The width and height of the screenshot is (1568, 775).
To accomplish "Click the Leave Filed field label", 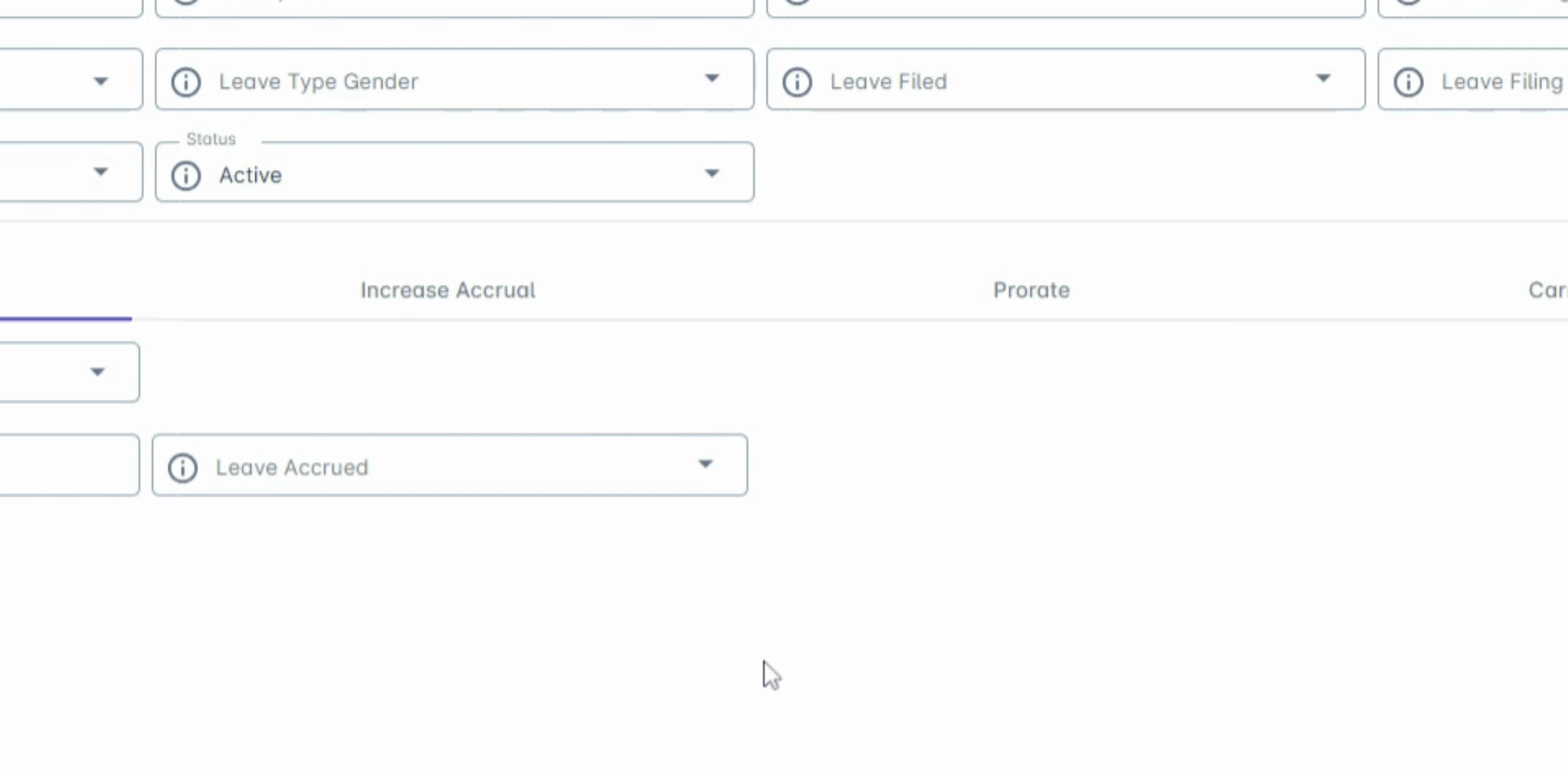I will pos(888,82).
